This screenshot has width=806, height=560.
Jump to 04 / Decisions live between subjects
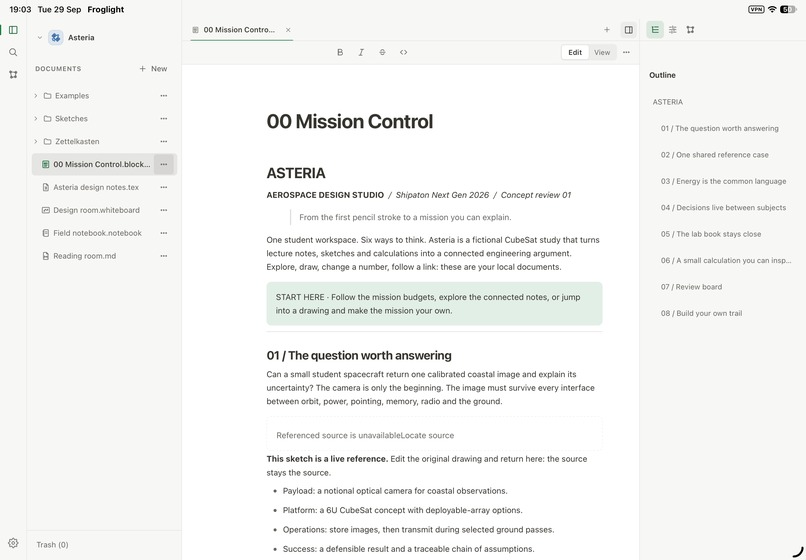pos(723,208)
